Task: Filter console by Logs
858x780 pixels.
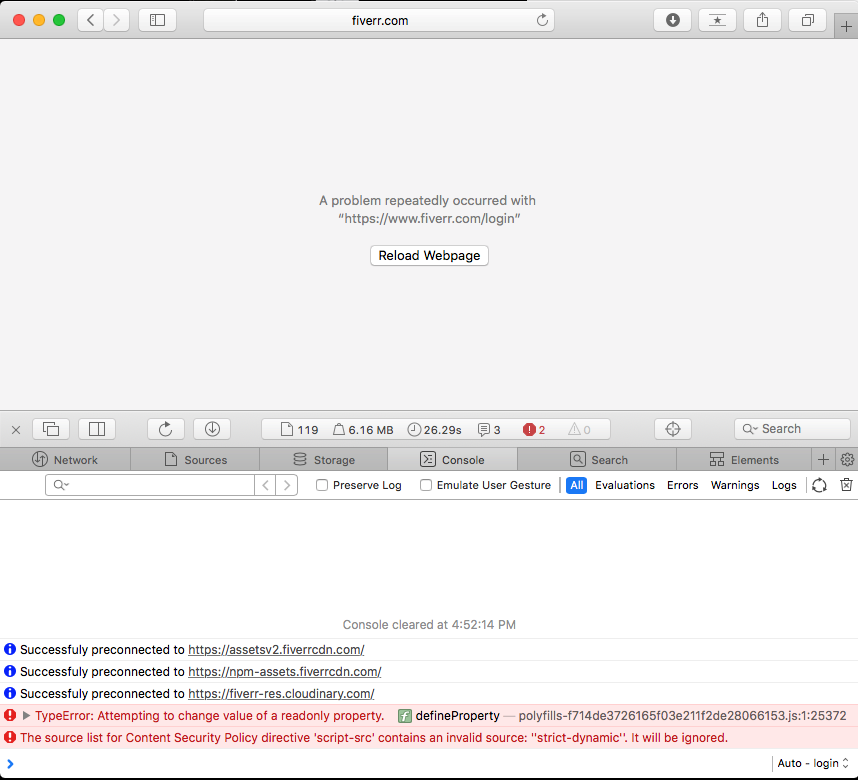Action: coord(784,485)
